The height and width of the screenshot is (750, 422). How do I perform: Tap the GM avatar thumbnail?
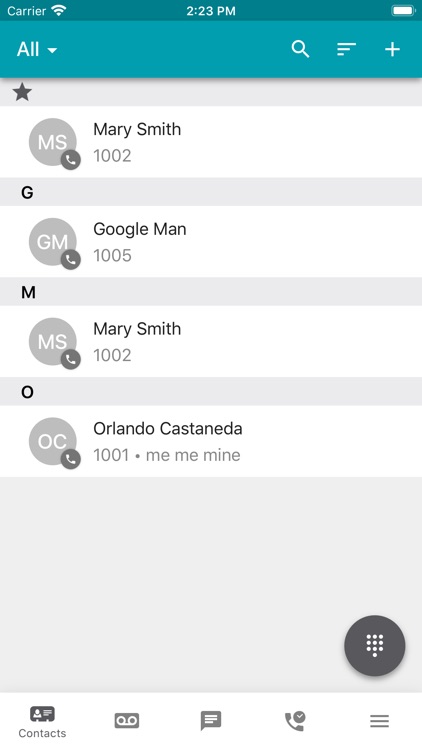click(53, 242)
